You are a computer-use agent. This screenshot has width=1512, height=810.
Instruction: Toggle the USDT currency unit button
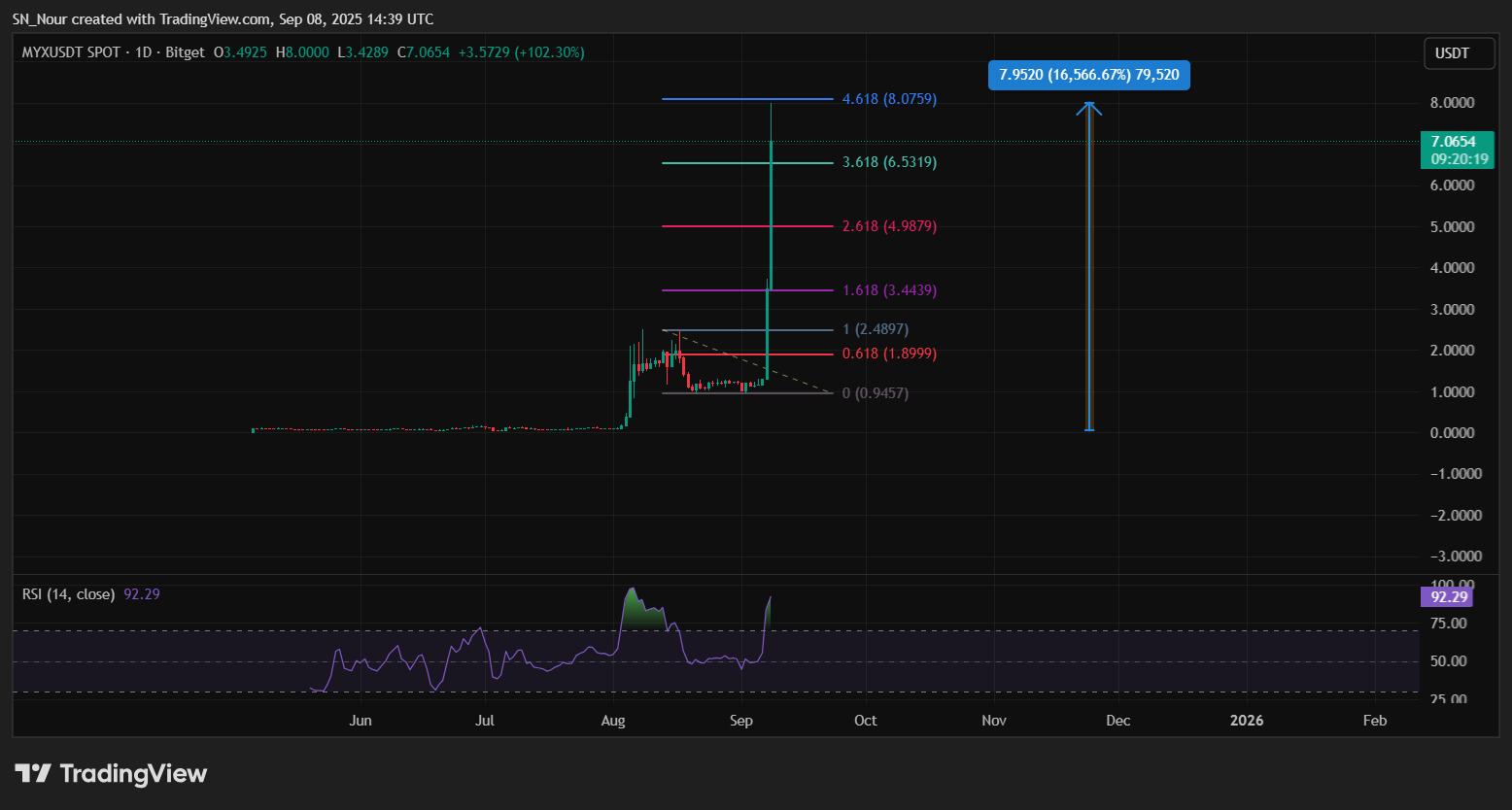[x=1459, y=52]
